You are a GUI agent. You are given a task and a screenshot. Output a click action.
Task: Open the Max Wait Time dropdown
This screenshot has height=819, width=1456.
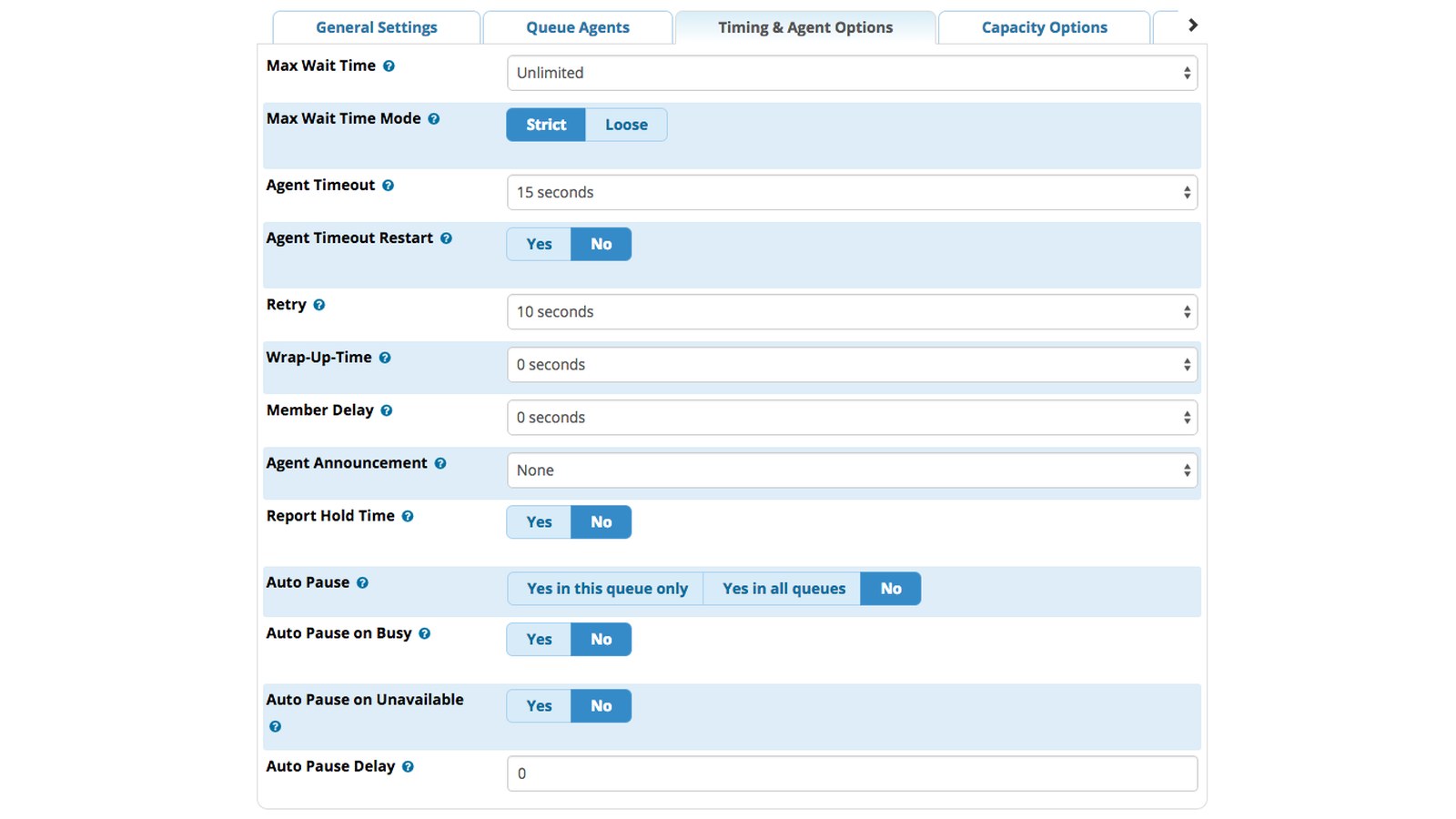(852, 73)
